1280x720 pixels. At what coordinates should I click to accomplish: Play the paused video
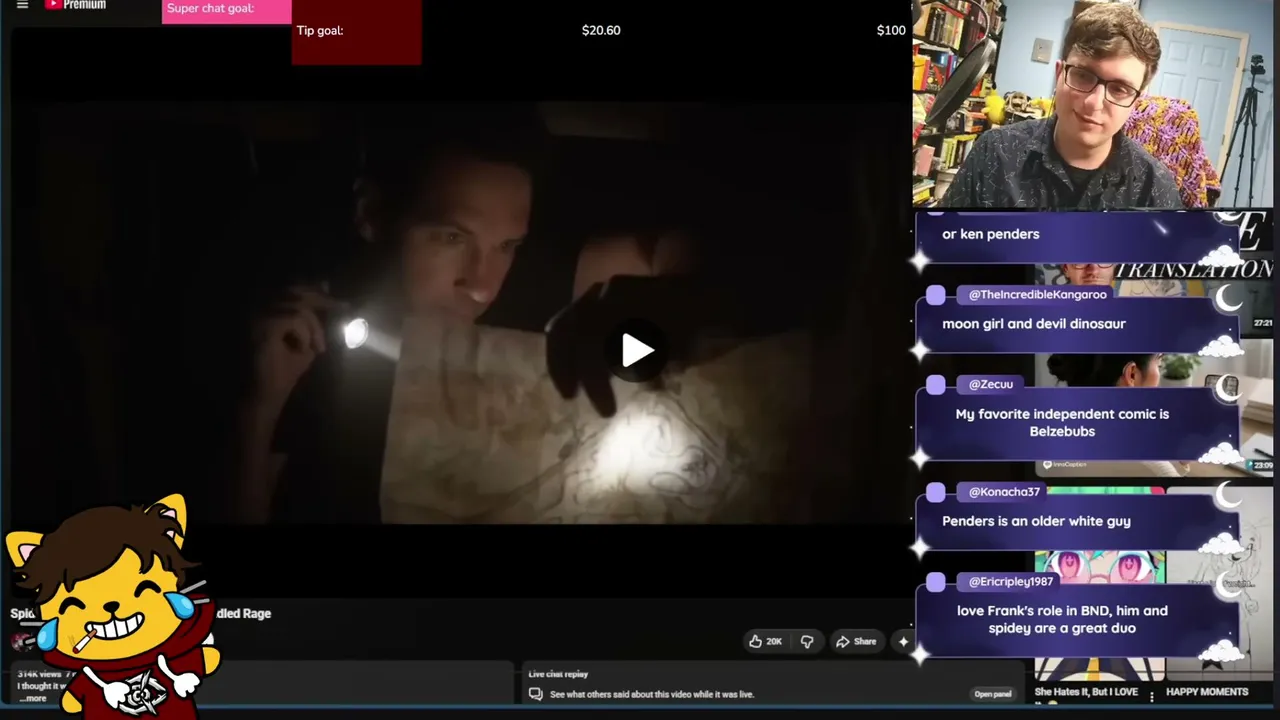(x=638, y=350)
